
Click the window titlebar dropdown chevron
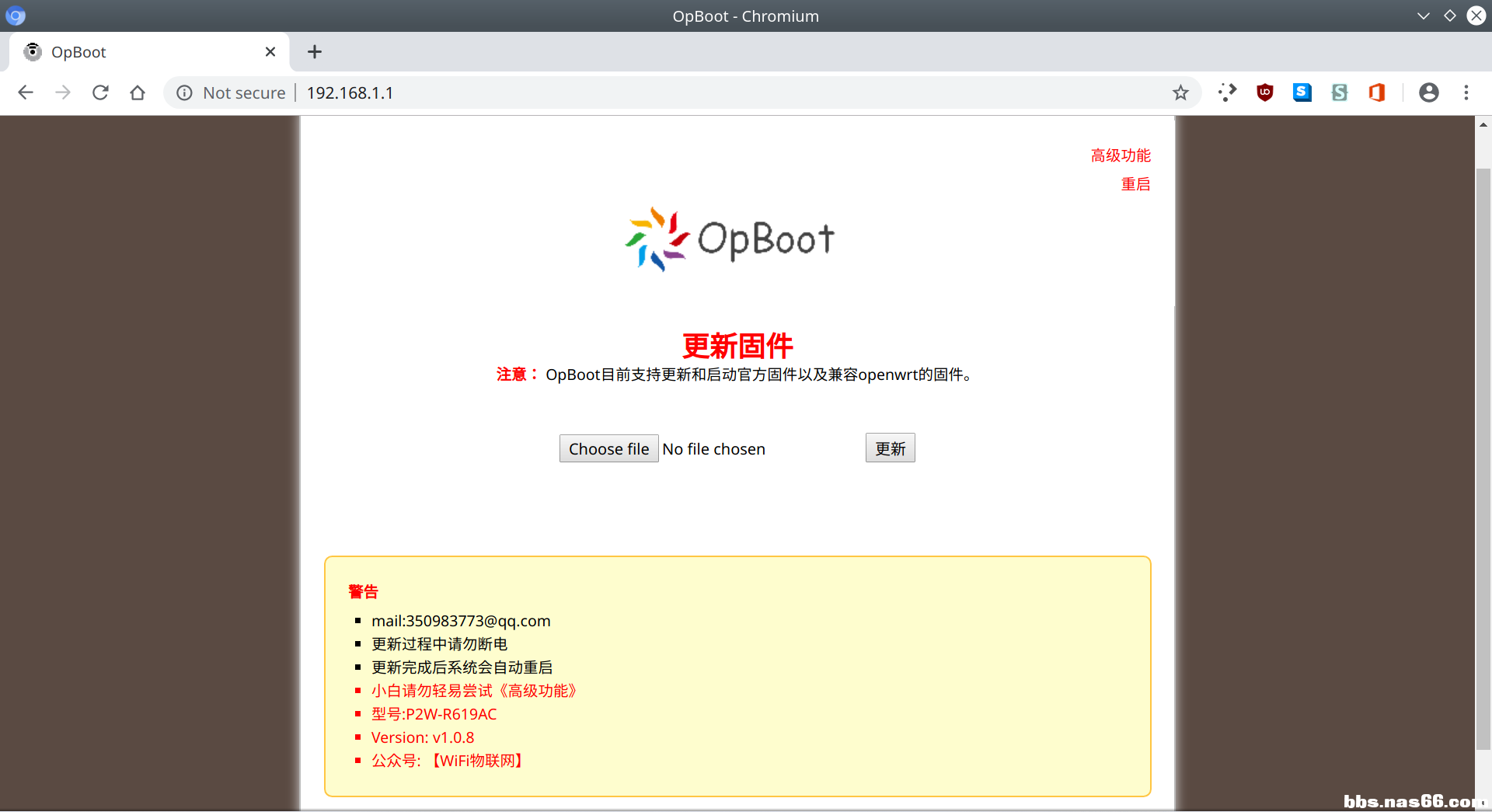coord(1423,16)
